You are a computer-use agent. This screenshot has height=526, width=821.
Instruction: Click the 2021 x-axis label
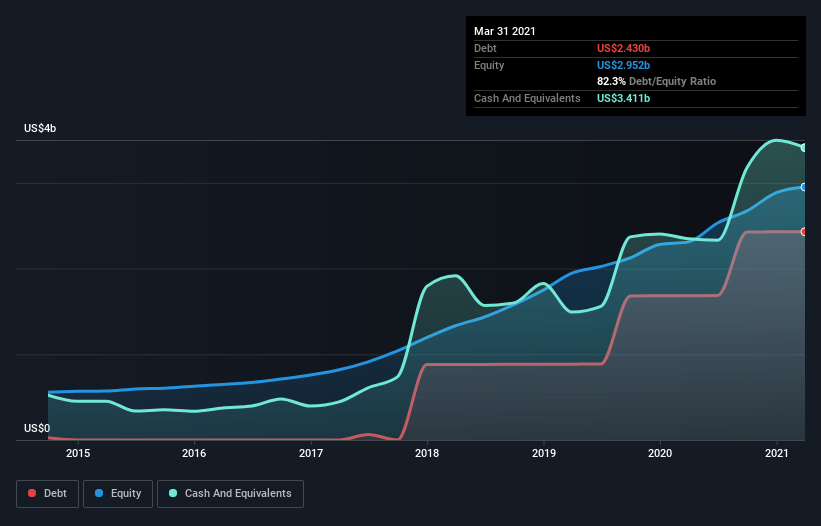pos(776,453)
